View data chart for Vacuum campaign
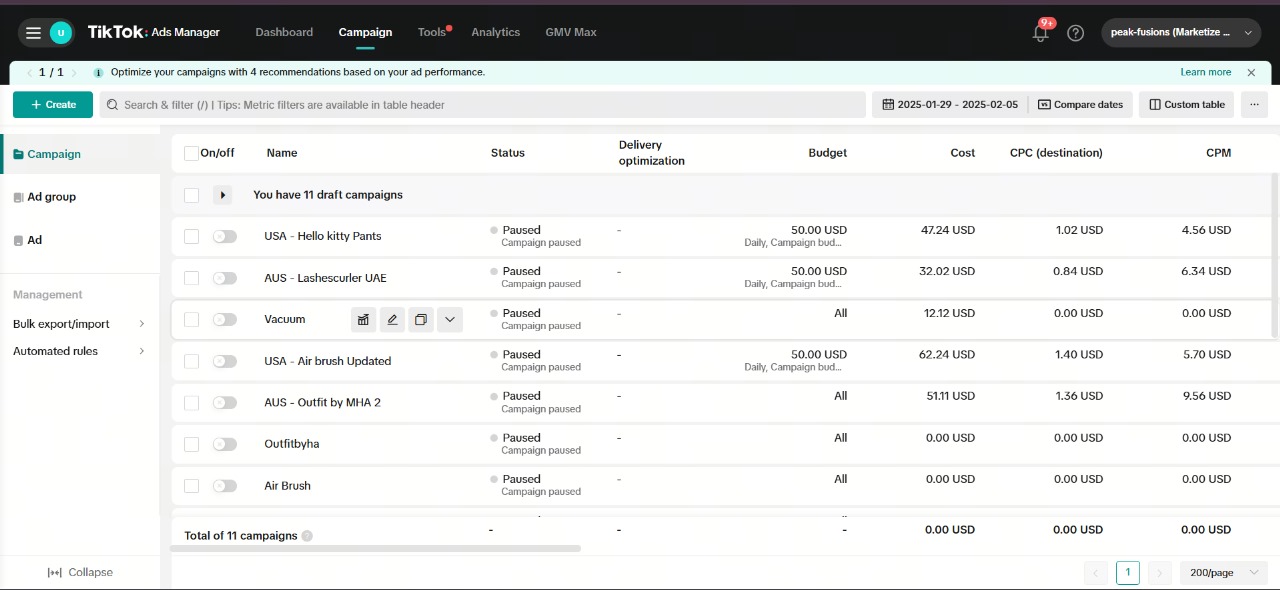The height and width of the screenshot is (590, 1280). point(363,320)
